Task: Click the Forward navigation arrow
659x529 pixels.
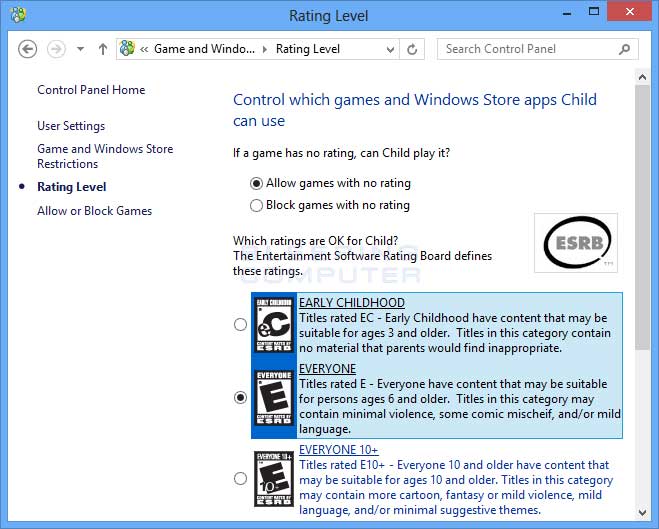Action: coord(56,49)
